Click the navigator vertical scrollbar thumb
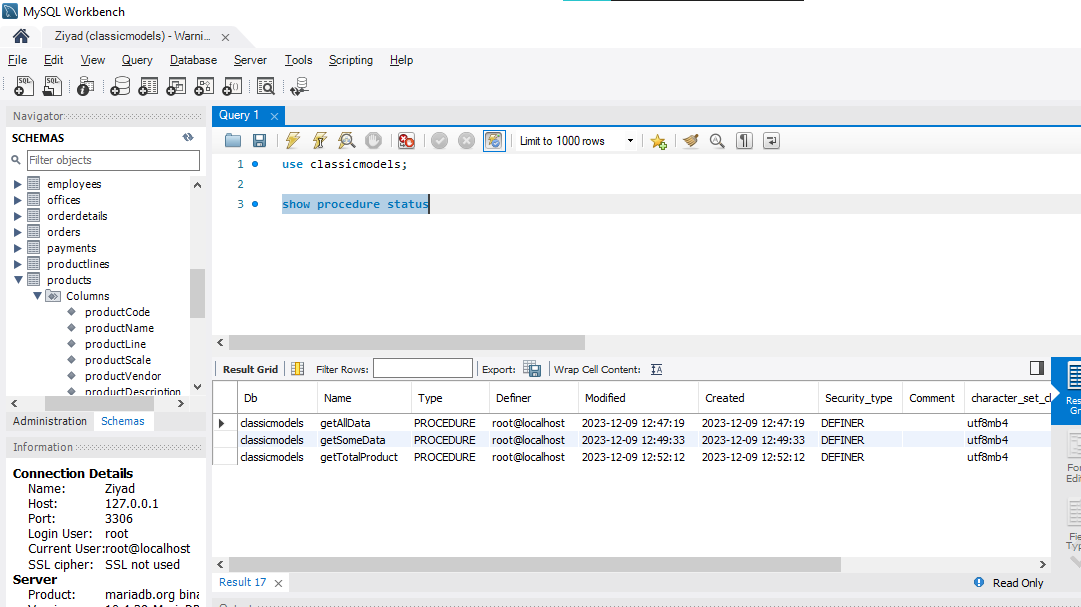Viewport: 1081px width, 607px height. click(197, 293)
